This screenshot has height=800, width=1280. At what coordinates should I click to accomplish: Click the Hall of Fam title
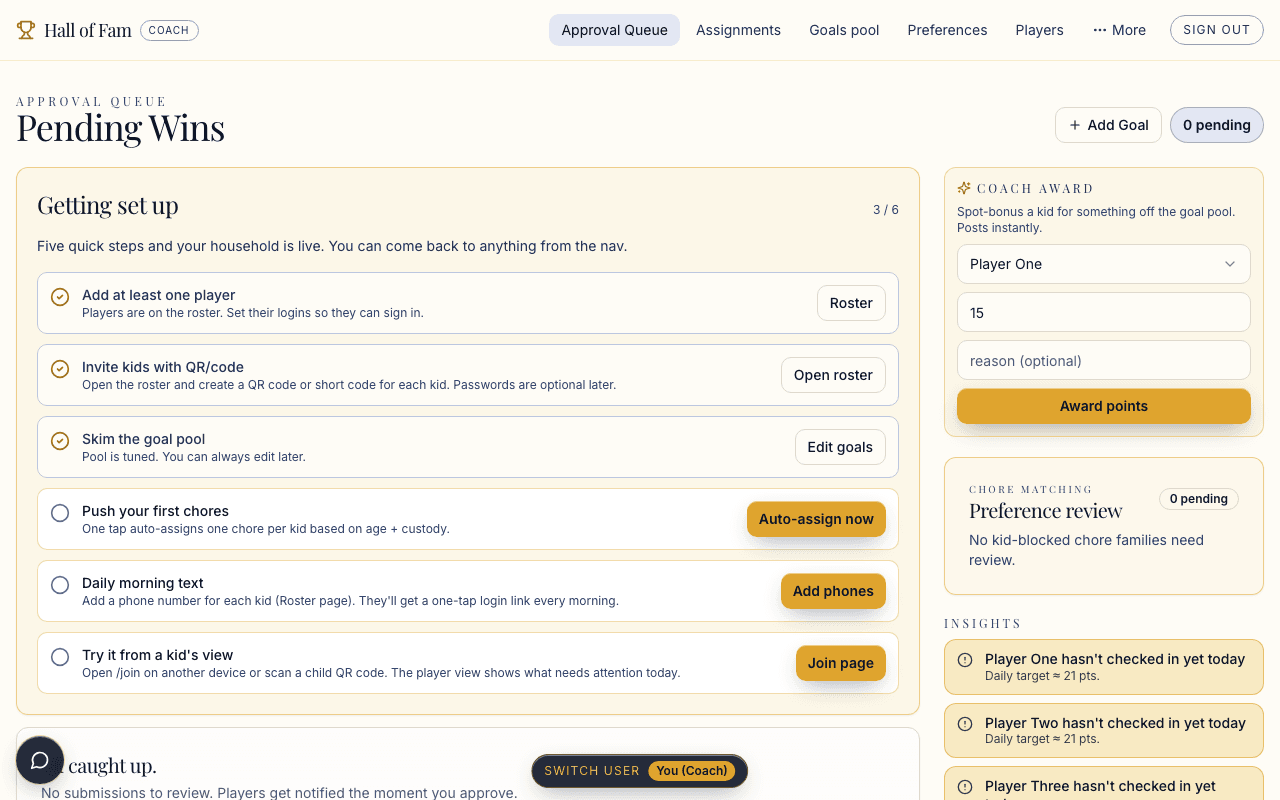pos(88,30)
